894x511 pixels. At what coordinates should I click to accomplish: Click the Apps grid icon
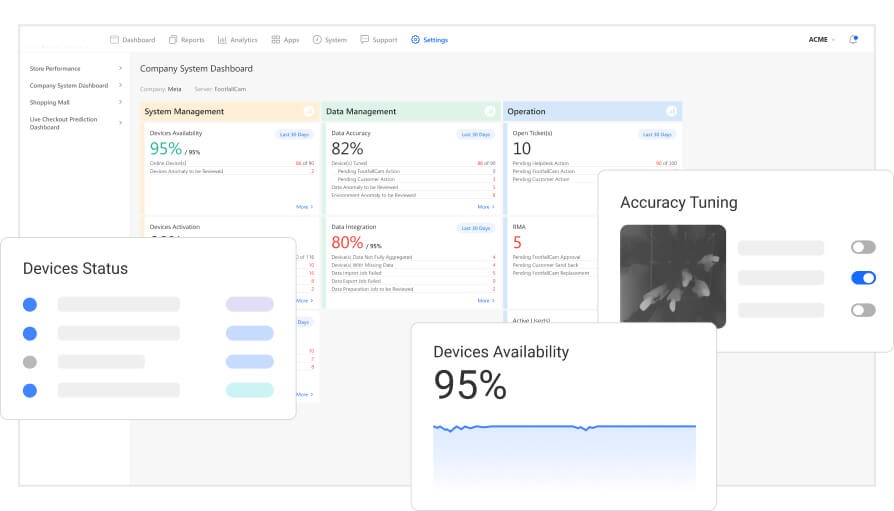pos(276,40)
